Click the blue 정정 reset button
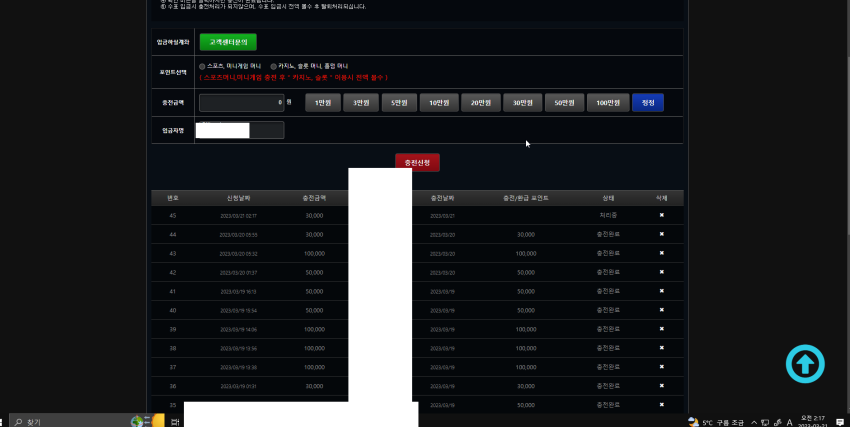This screenshot has height=427, width=850. point(648,102)
